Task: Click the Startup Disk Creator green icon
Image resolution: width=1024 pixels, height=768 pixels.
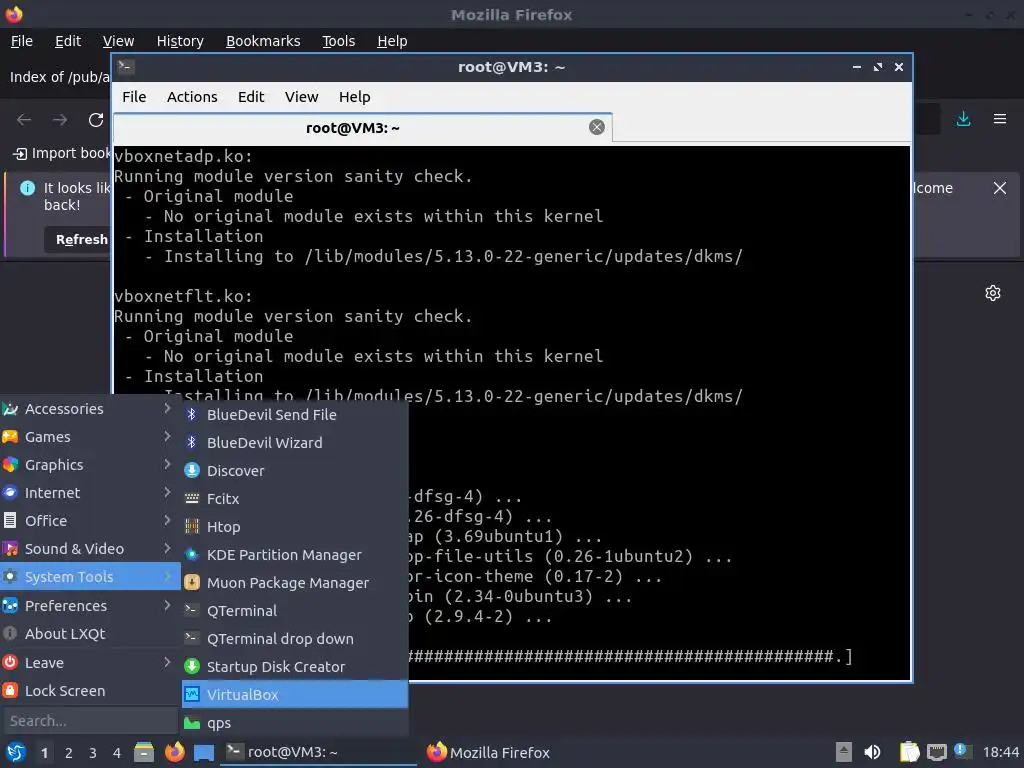Action: coord(191,666)
